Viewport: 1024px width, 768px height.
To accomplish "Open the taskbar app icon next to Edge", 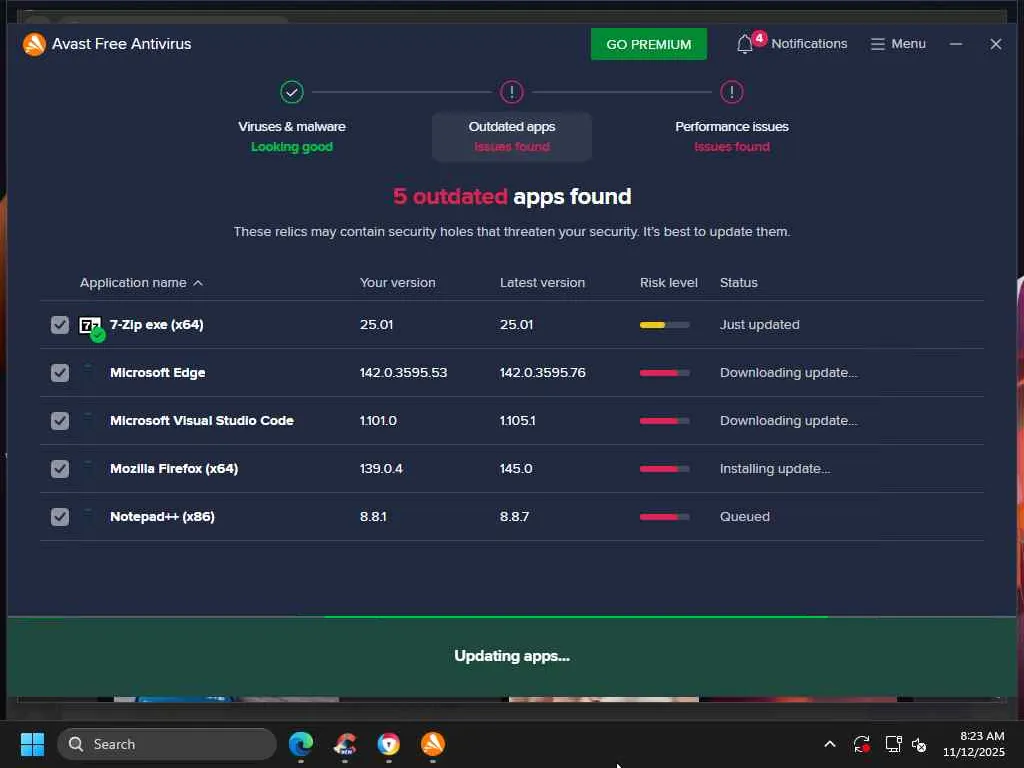I will (345, 744).
